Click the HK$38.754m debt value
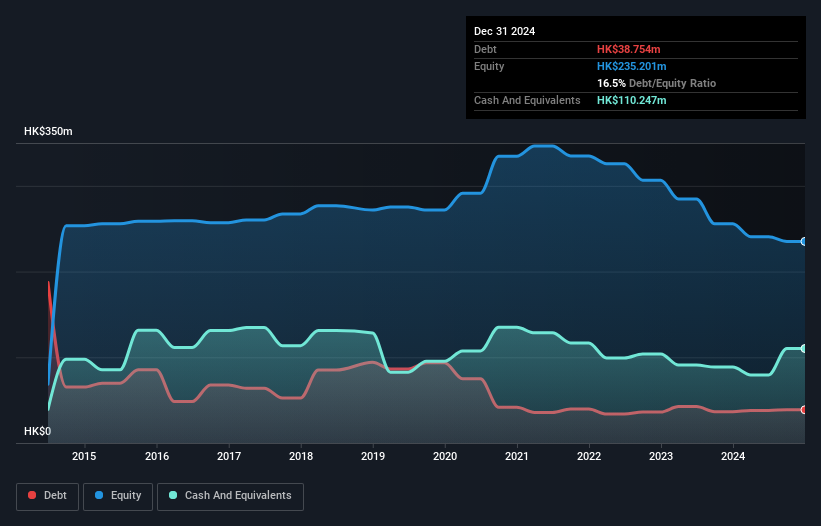This screenshot has height=526, width=821. click(x=628, y=49)
